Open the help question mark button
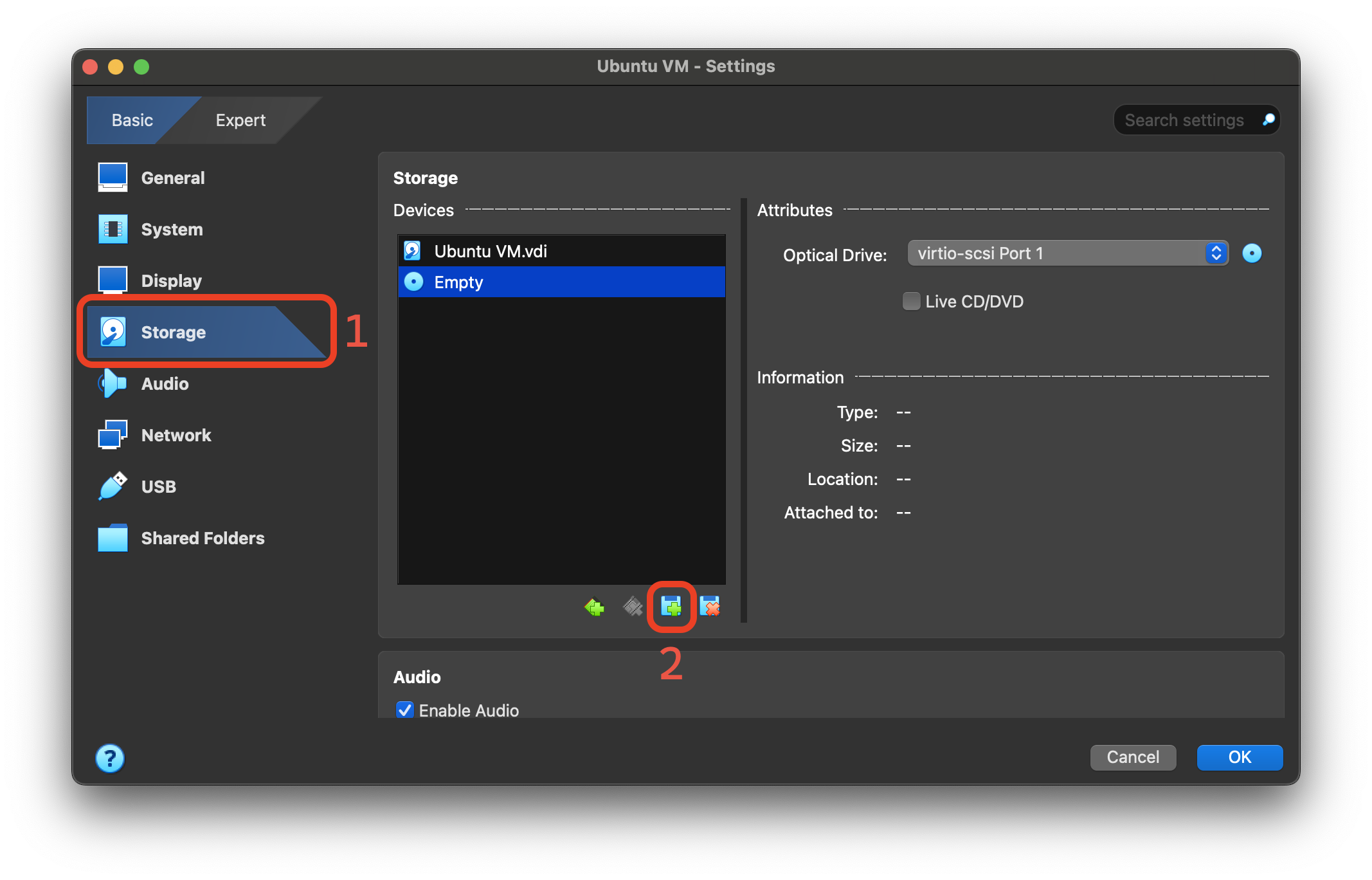The width and height of the screenshot is (1372, 880). tap(109, 758)
